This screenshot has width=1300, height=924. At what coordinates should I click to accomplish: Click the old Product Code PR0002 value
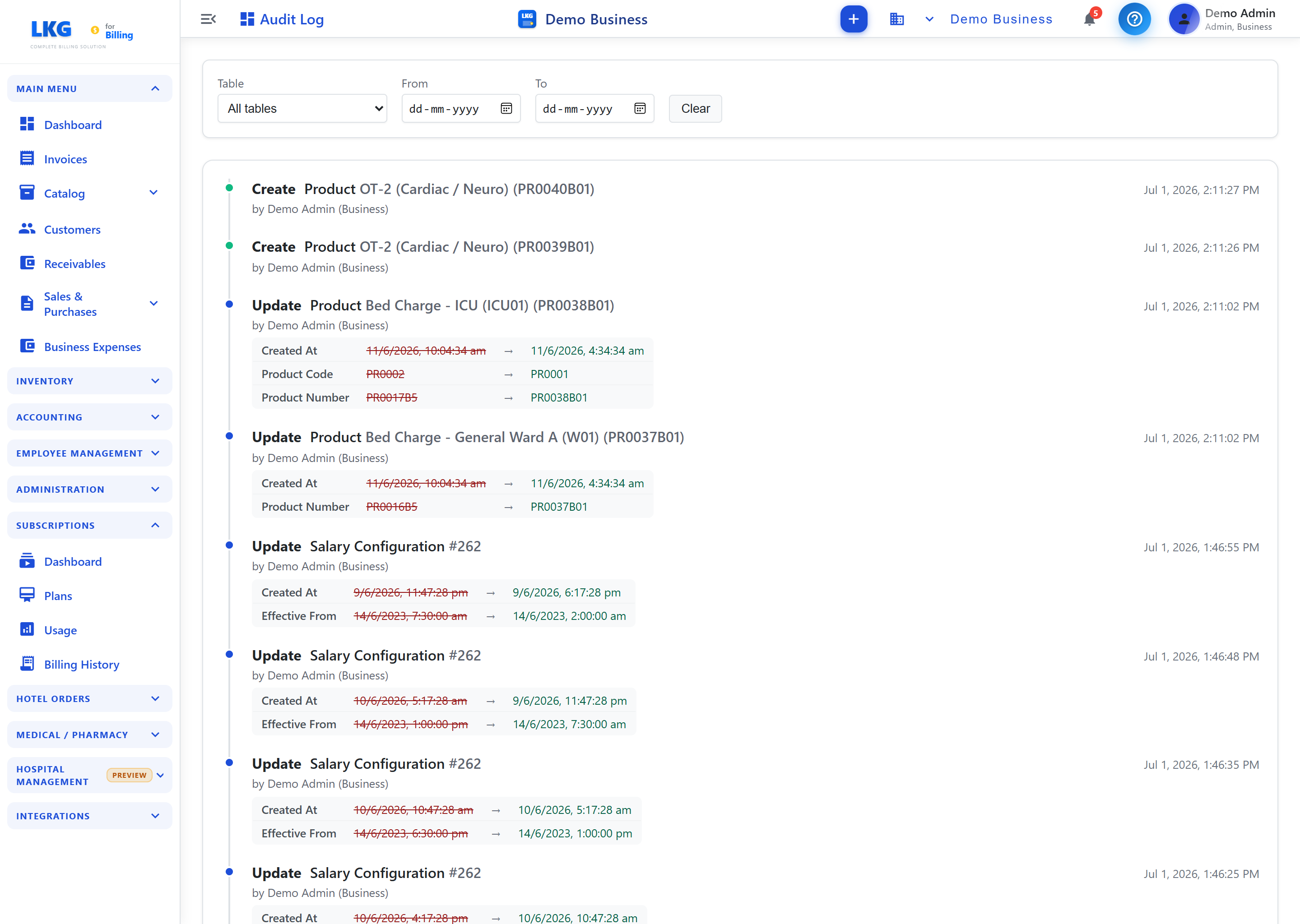pos(385,374)
